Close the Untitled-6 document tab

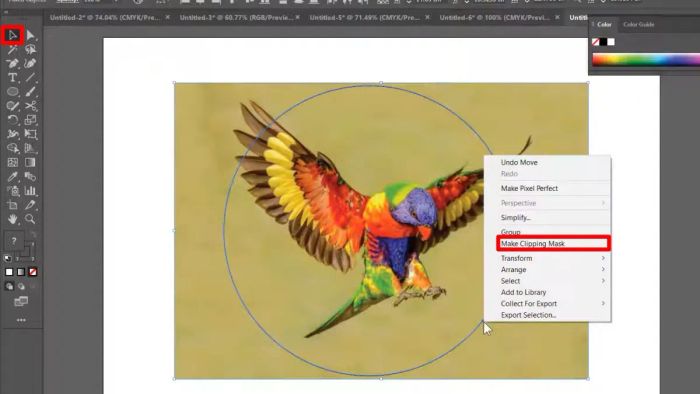pyautogui.click(x=557, y=17)
